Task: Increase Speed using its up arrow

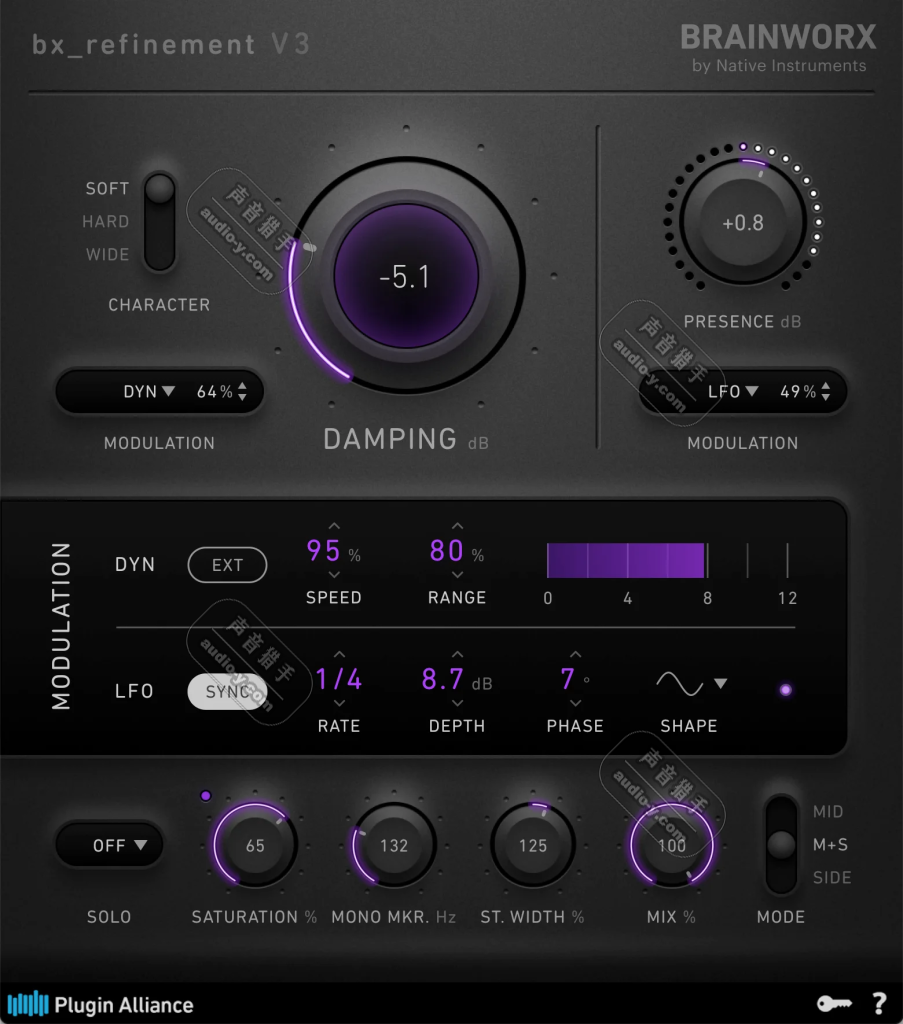Action: [333, 527]
